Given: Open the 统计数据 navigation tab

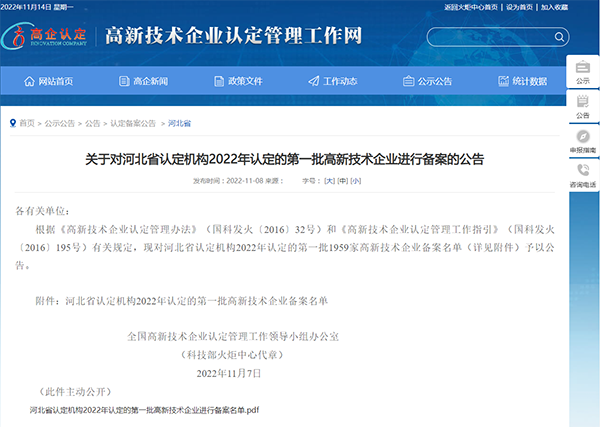Looking at the screenshot, I should 522,81.
